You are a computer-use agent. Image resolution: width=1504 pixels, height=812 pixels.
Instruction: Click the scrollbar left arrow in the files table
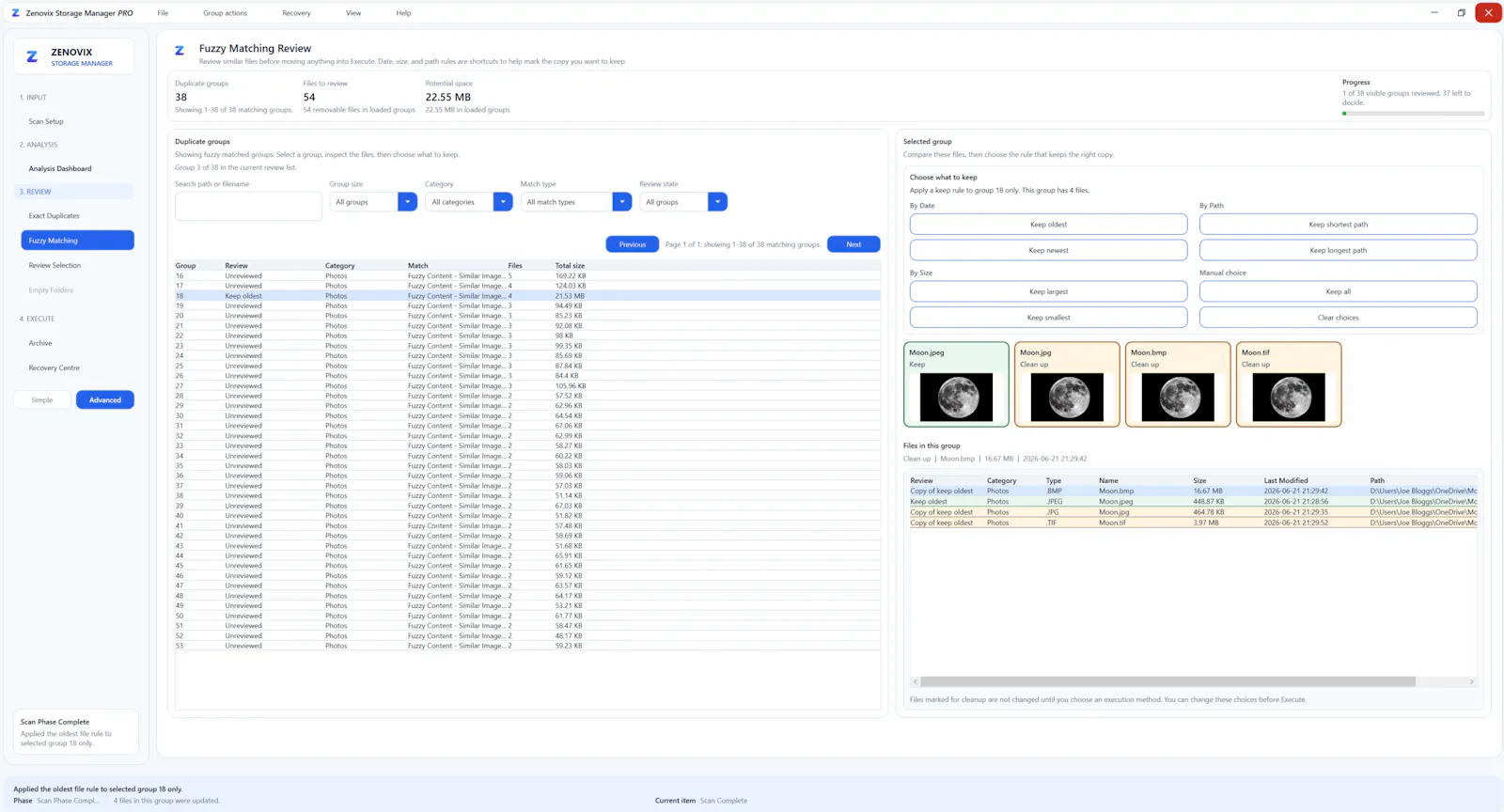tap(916, 682)
